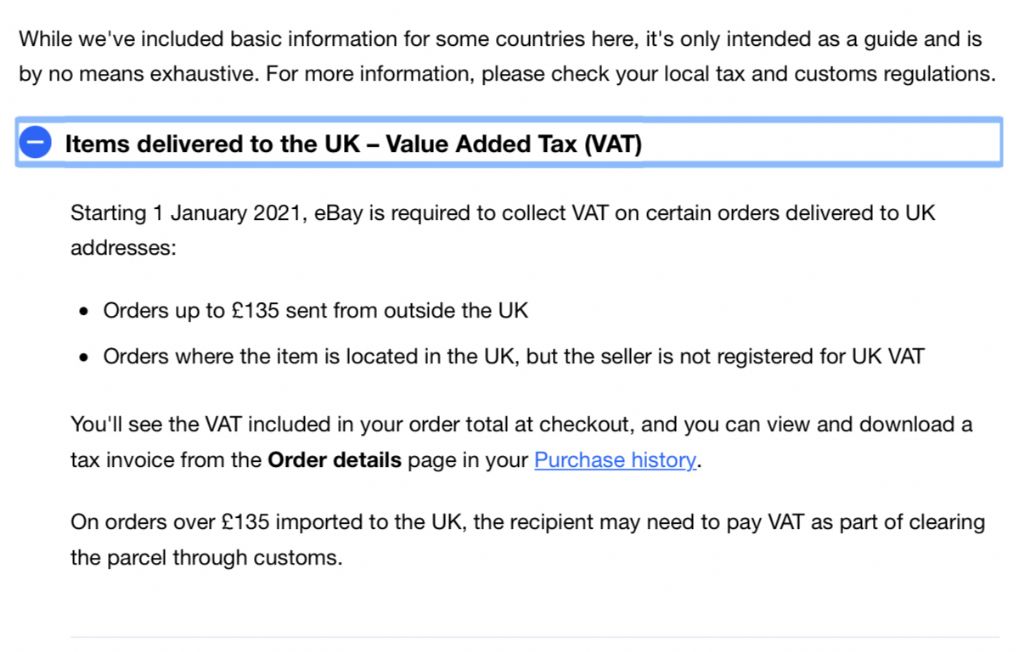1024x652 pixels.
Task: Click the 'tax invoice from the' text
Action: click(x=166, y=460)
